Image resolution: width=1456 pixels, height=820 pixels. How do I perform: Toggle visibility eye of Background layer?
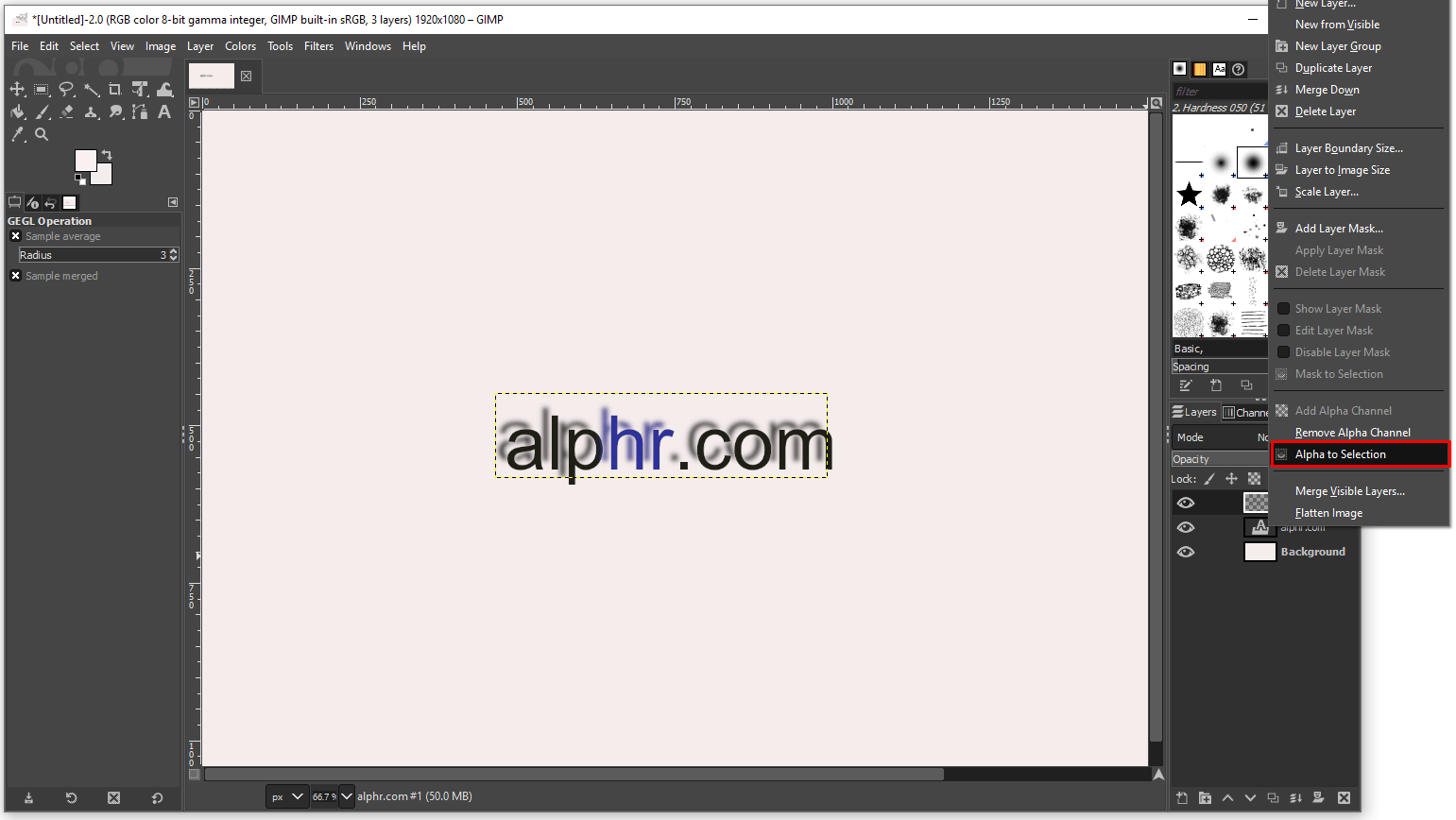tap(1186, 552)
